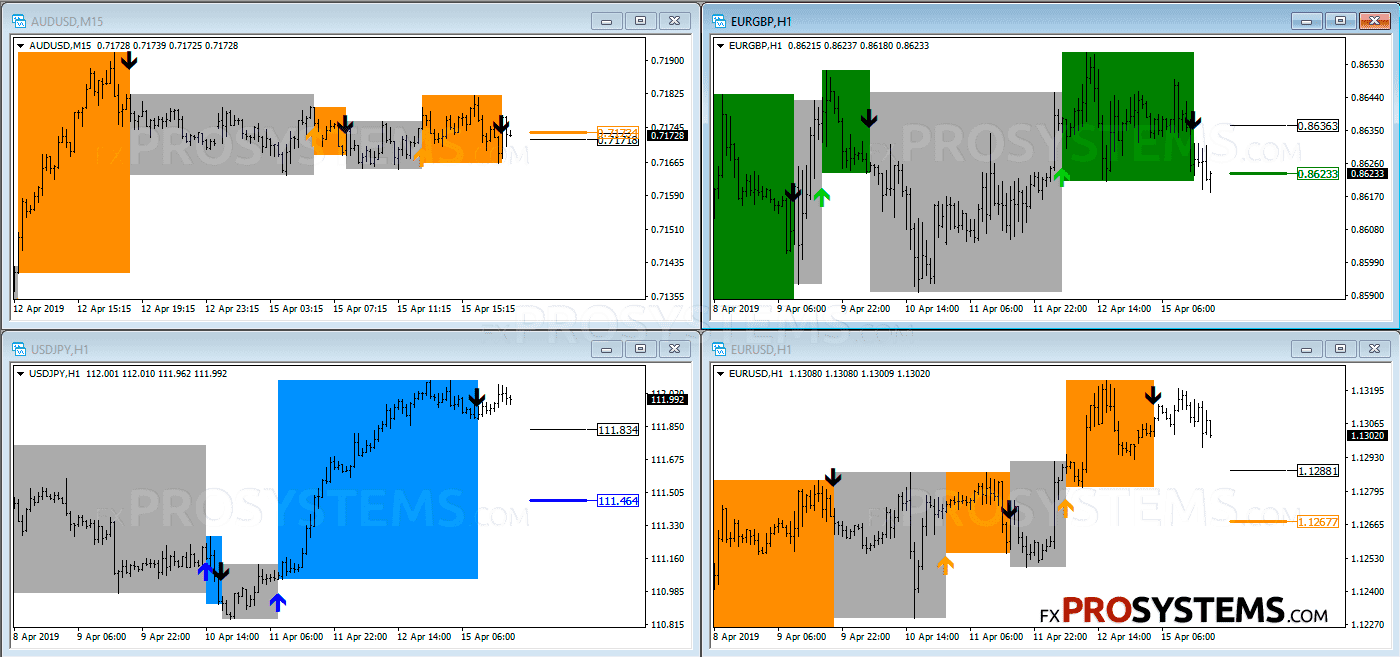Click the 0.86363 level label on EURGBP chart
The image size is (1400, 657).
pyautogui.click(x=1317, y=126)
